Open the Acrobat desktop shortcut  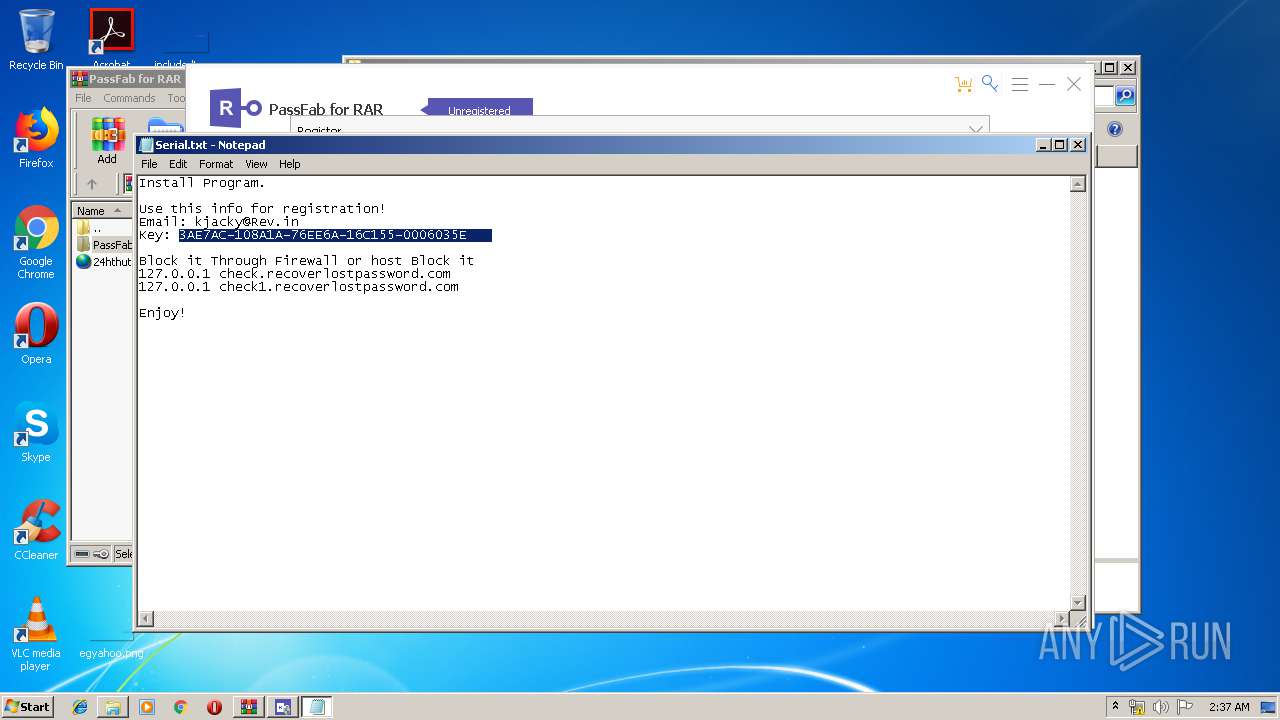point(111,40)
